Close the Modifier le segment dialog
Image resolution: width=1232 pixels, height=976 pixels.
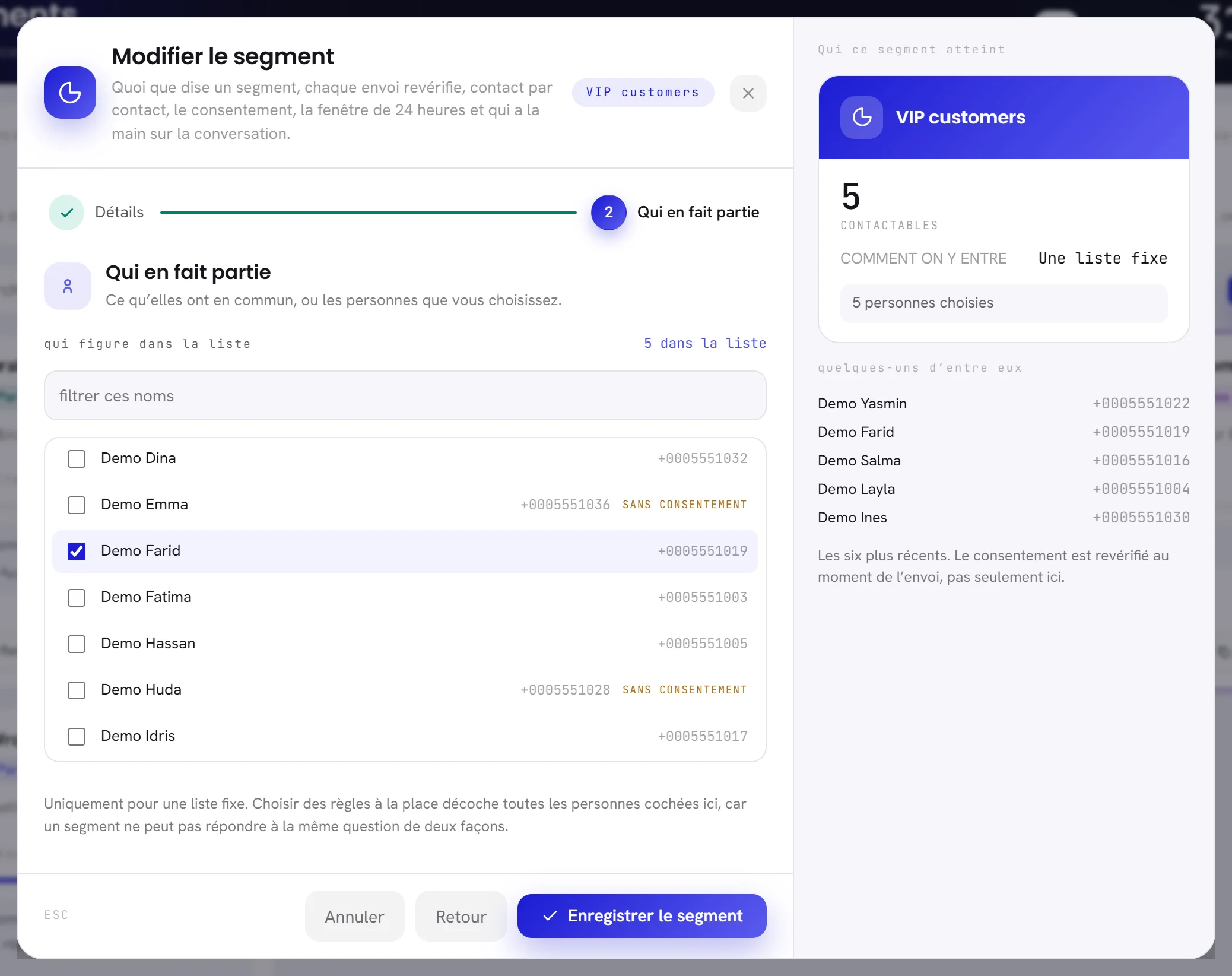pyautogui.click(x=748, y=93)
